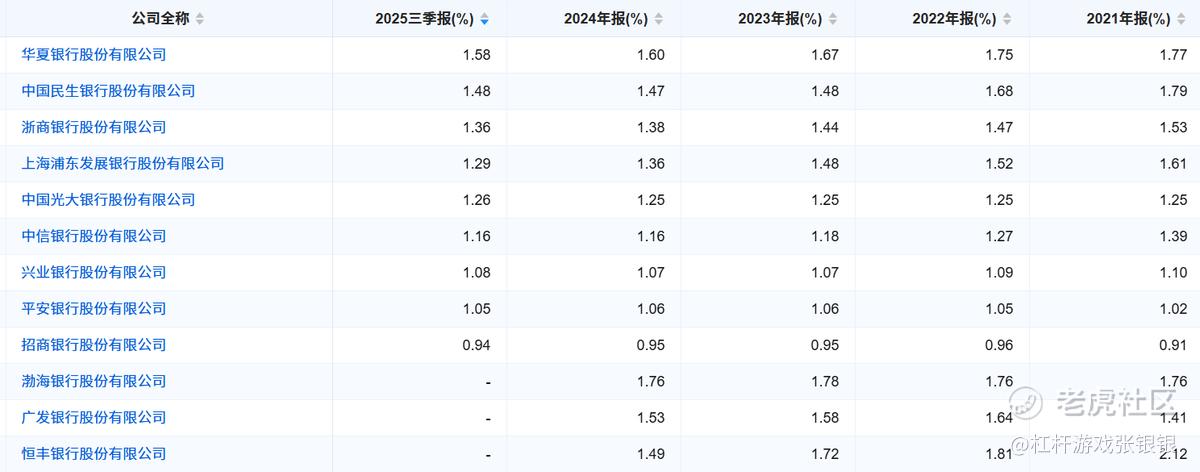Sort by 公司全称 column arrow icon
This screenshot has height=472, width=1200.
click(x=200, y=19)
